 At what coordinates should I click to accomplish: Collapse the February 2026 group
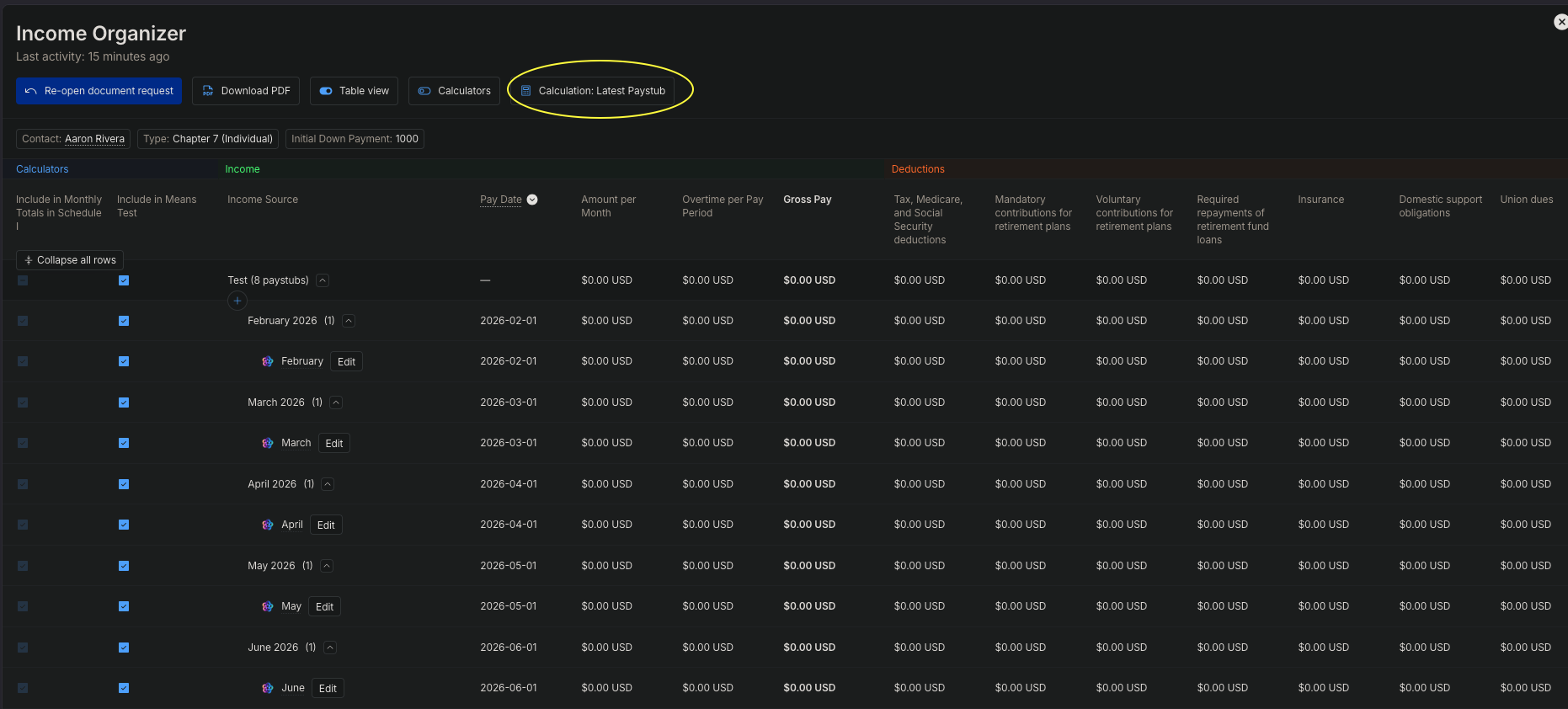tap(349, 321)
